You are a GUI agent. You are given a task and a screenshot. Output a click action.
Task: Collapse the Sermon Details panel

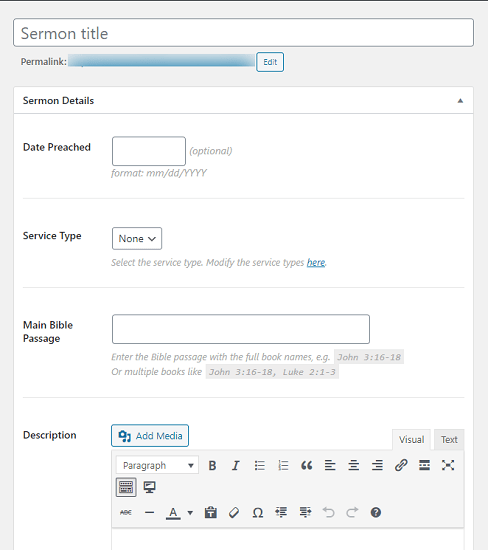coord(460,101)
